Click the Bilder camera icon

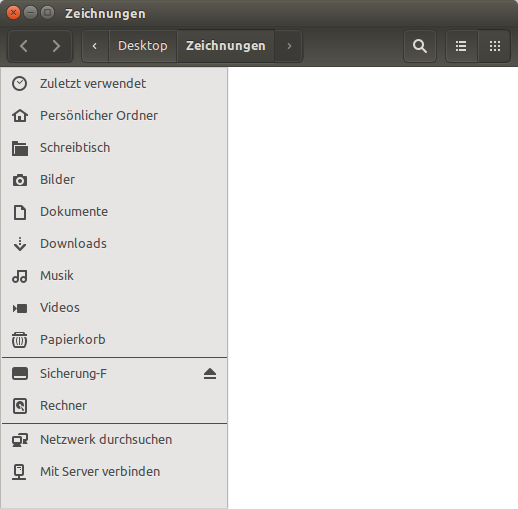click(x=20, y=180)
